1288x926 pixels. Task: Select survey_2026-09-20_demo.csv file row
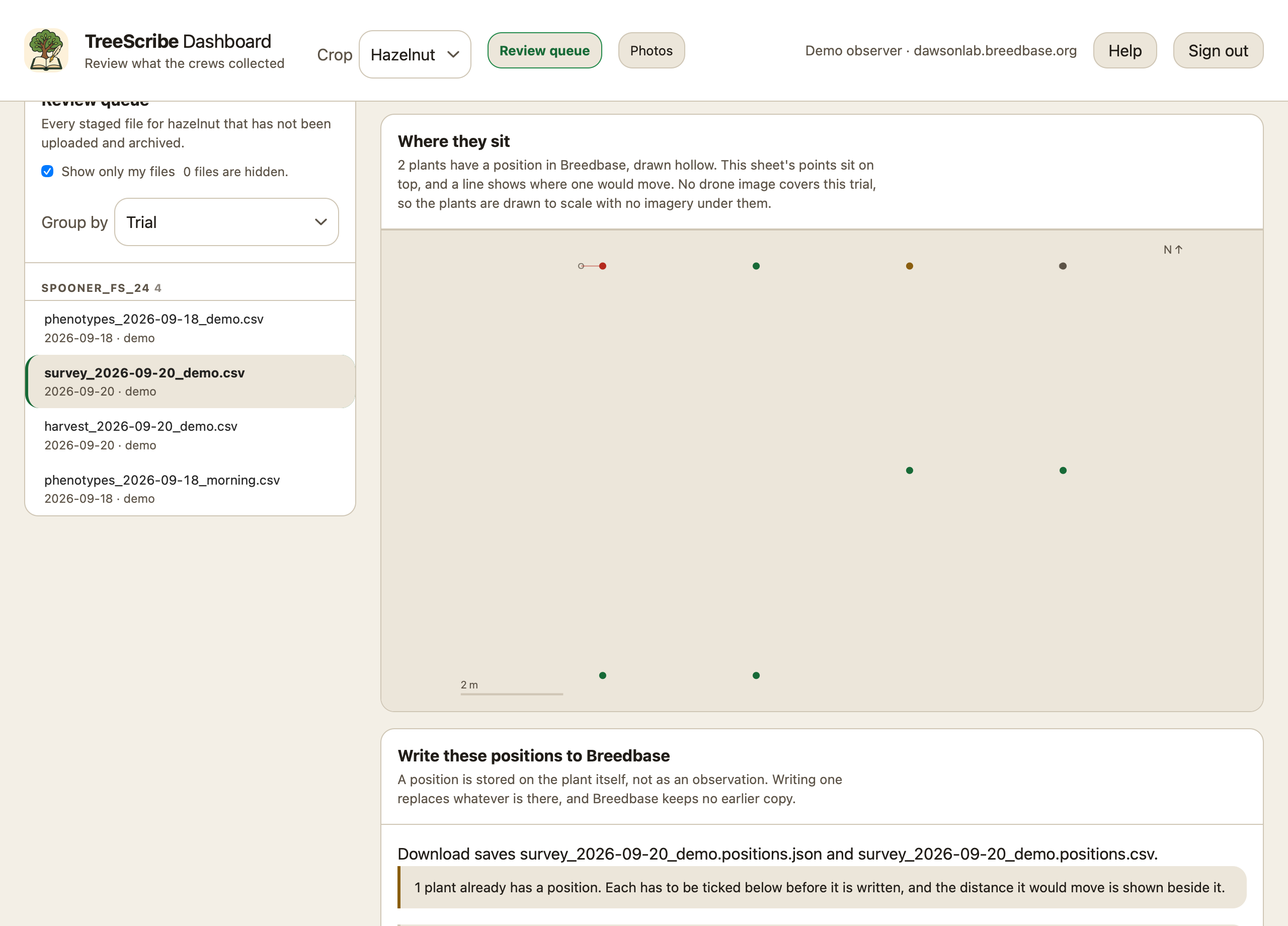(x=190, y=382)
